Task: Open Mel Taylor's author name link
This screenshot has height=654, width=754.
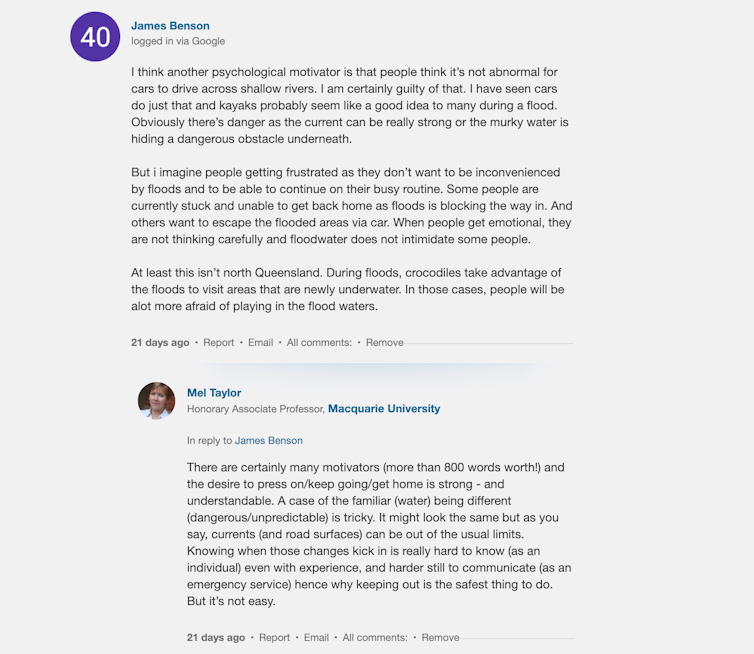Action: click(x=214, y=393)
